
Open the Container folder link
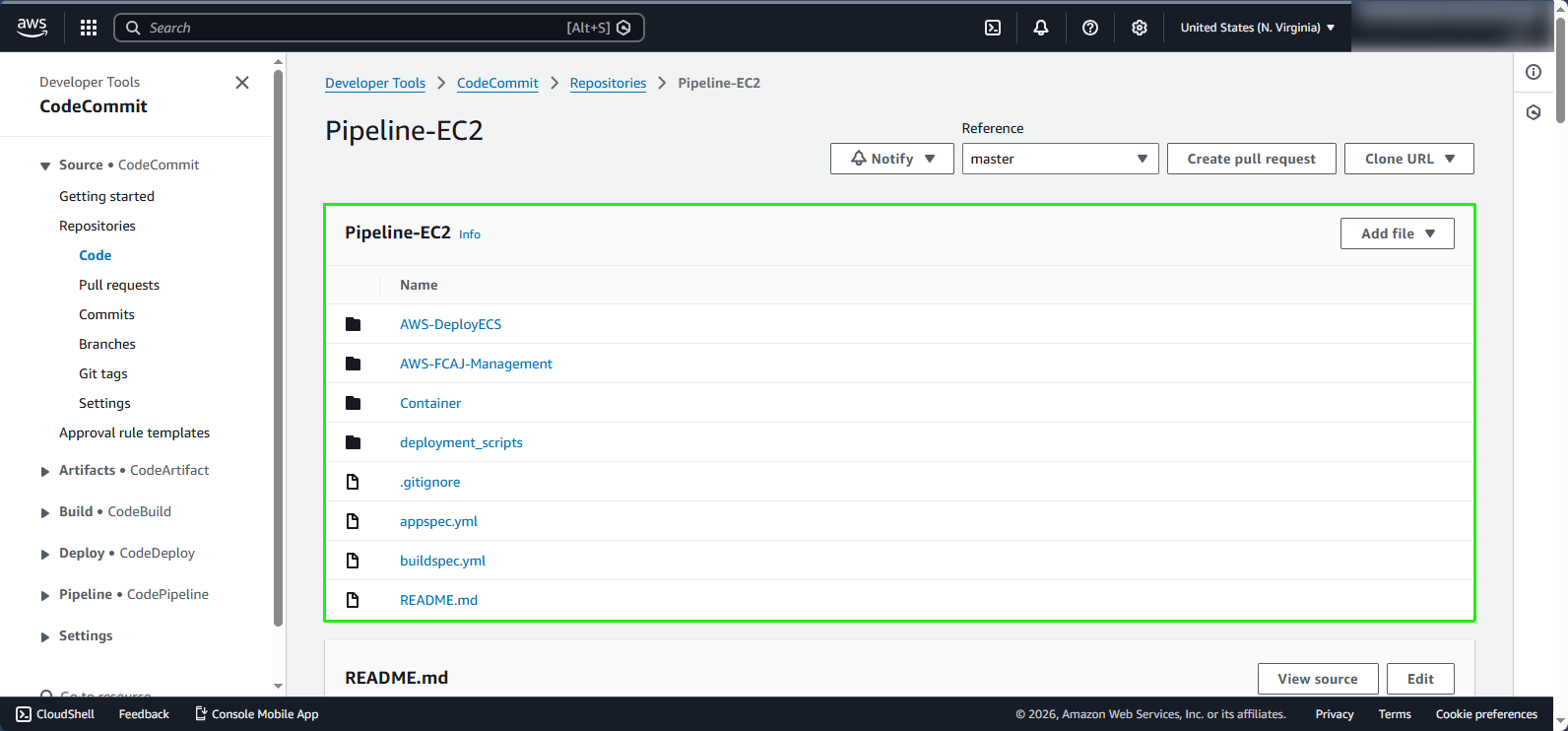click(430, 403)
